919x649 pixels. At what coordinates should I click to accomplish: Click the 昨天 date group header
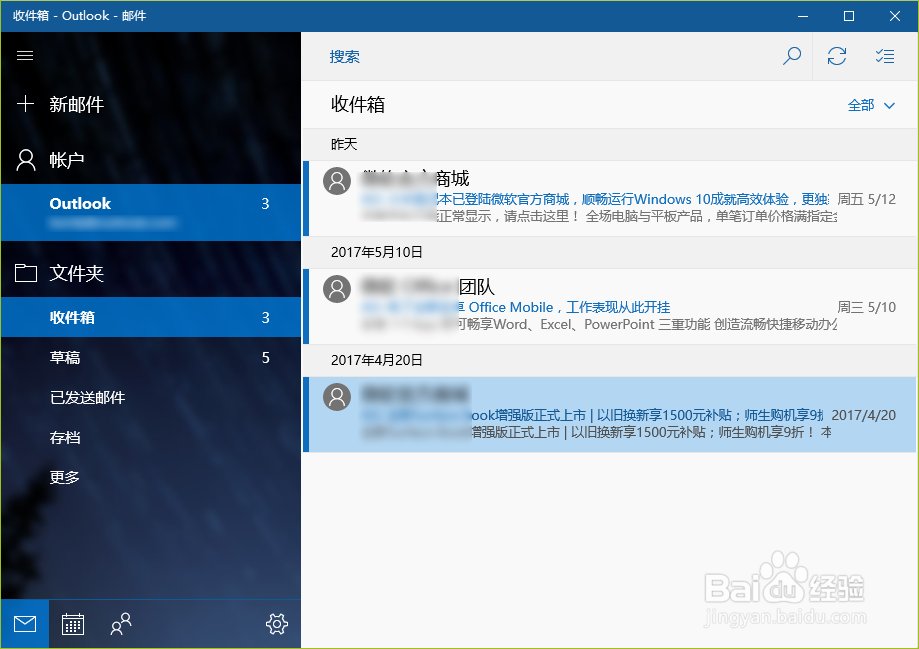(x=610, y=144)
